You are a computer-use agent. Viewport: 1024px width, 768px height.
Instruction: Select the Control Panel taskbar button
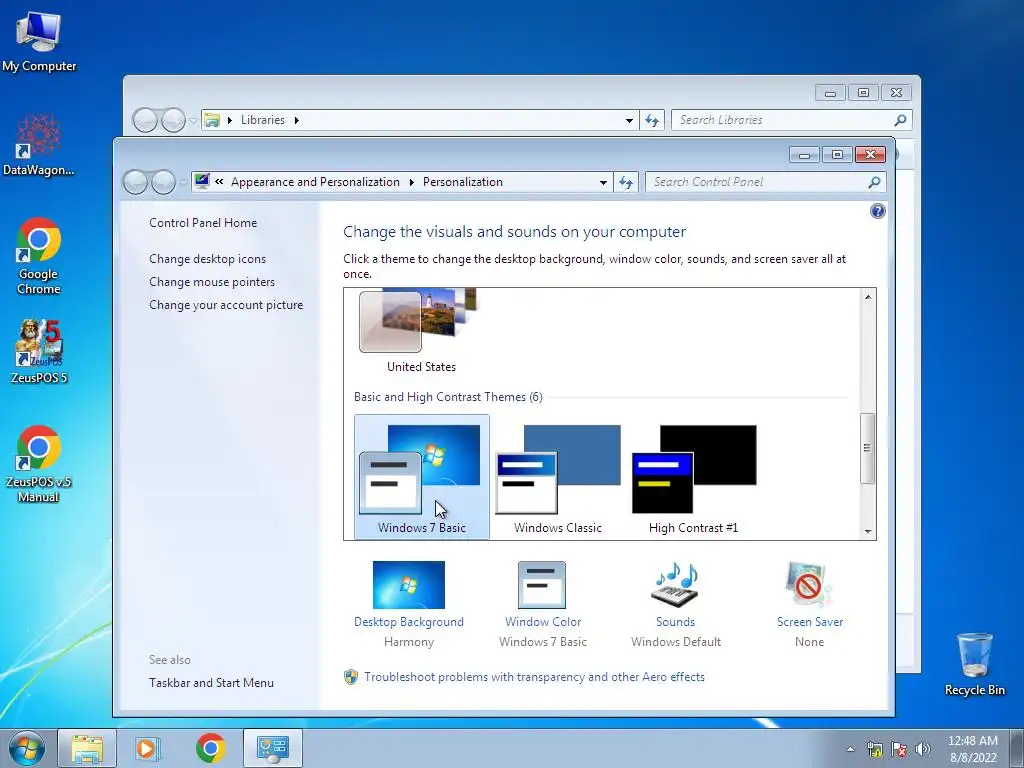pyautogui.click(x=272, y=748)
